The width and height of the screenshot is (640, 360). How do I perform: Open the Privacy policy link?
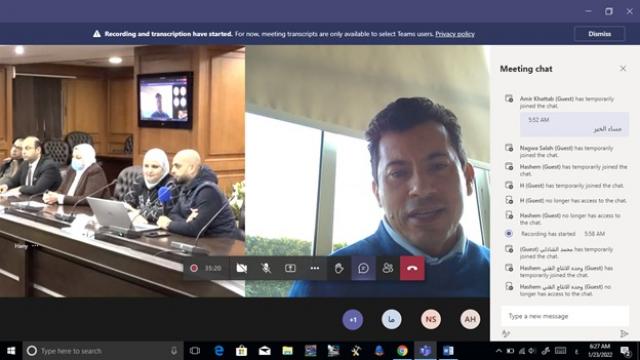[455, 34]
